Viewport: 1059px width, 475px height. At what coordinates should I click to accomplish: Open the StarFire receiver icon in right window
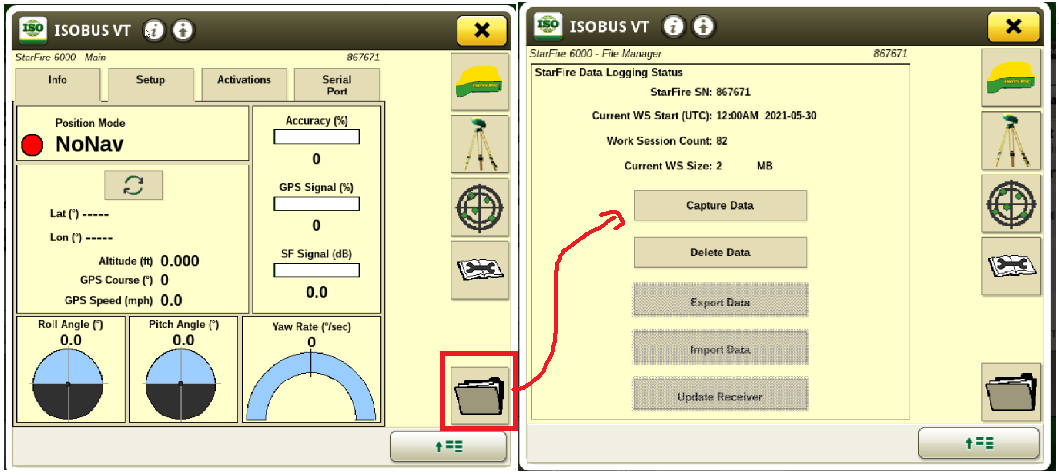[1010, 78]
